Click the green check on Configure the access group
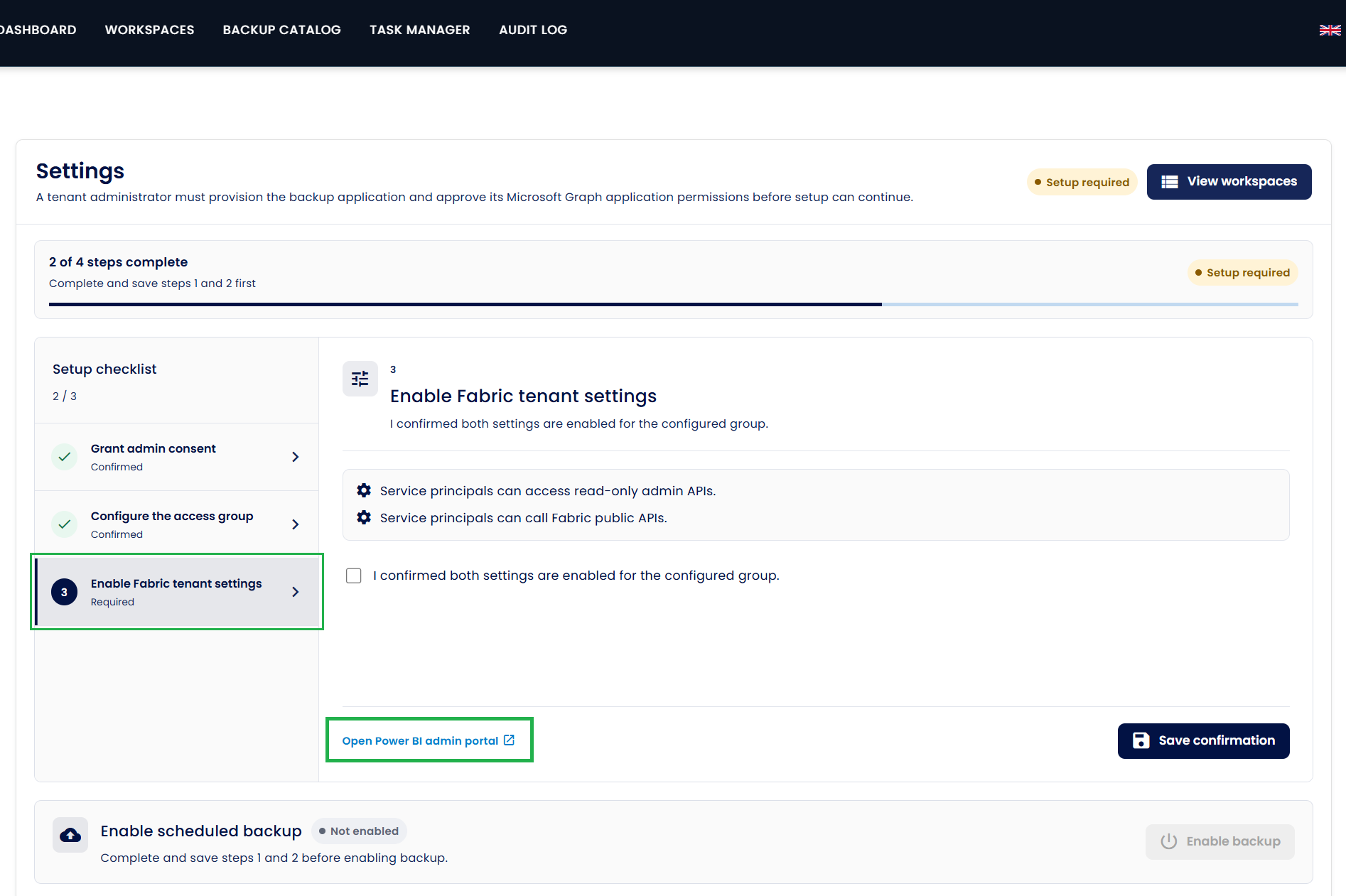Viewport: 1346px width, 896px height. coord(65,524)
